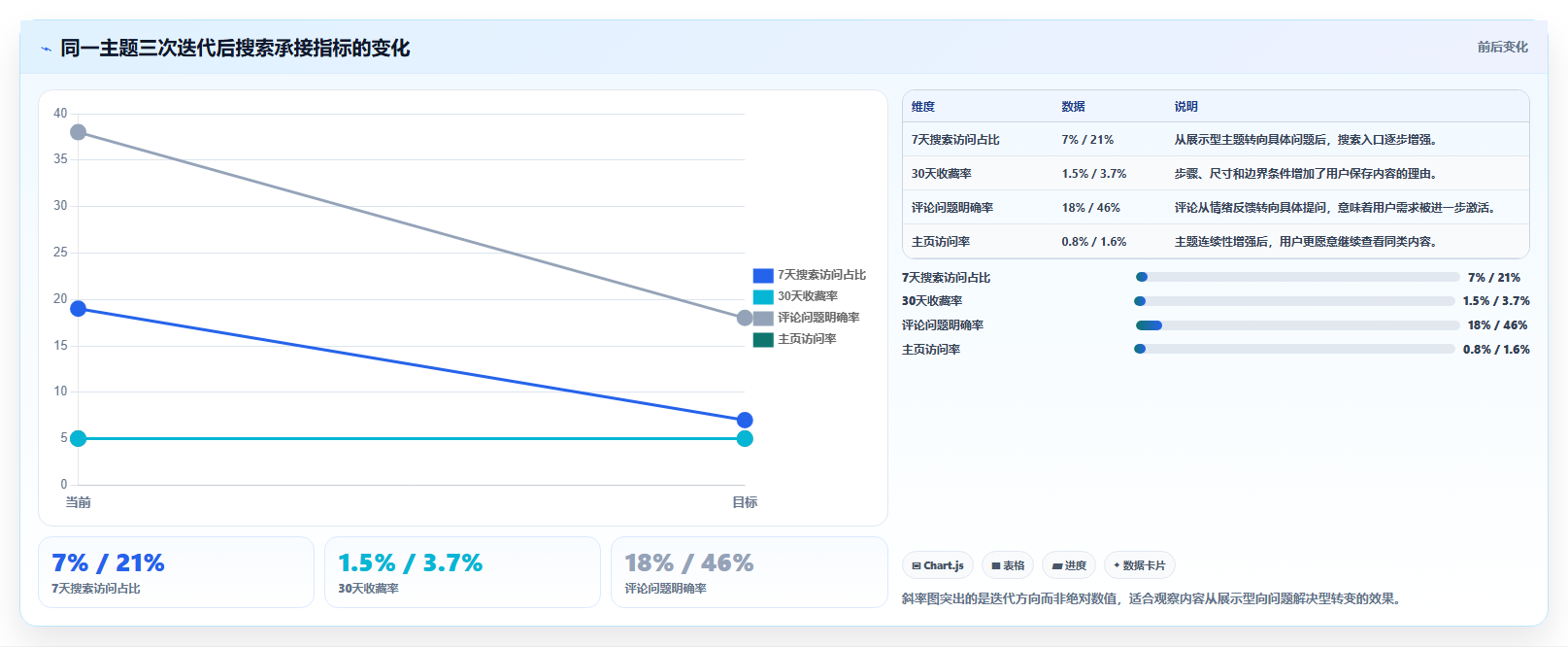This screenshot has height=647, width=1568.
Task: Select the Chart.js tag chip
Action: [x=938, y=565]
